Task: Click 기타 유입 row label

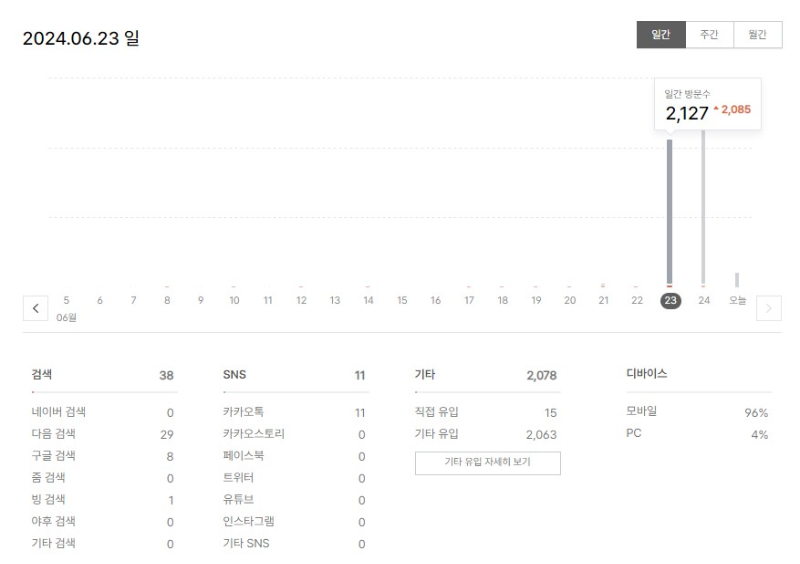Action: pyautogui.click(x=437, y=434)
